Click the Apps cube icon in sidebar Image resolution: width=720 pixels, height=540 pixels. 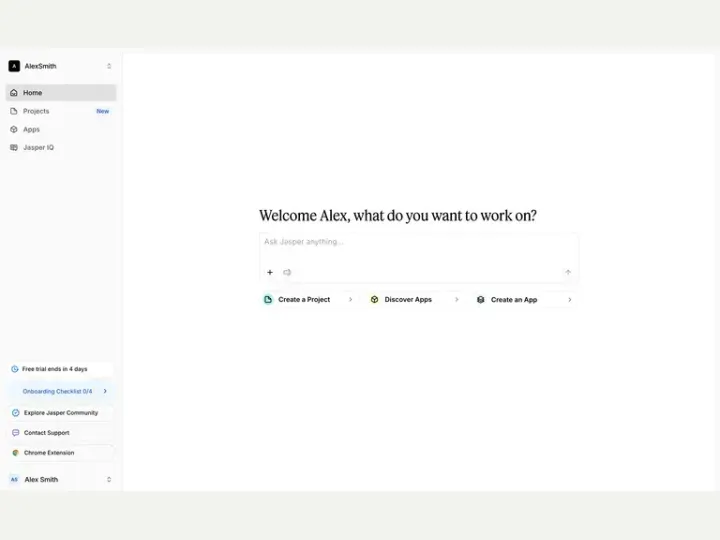14,129
